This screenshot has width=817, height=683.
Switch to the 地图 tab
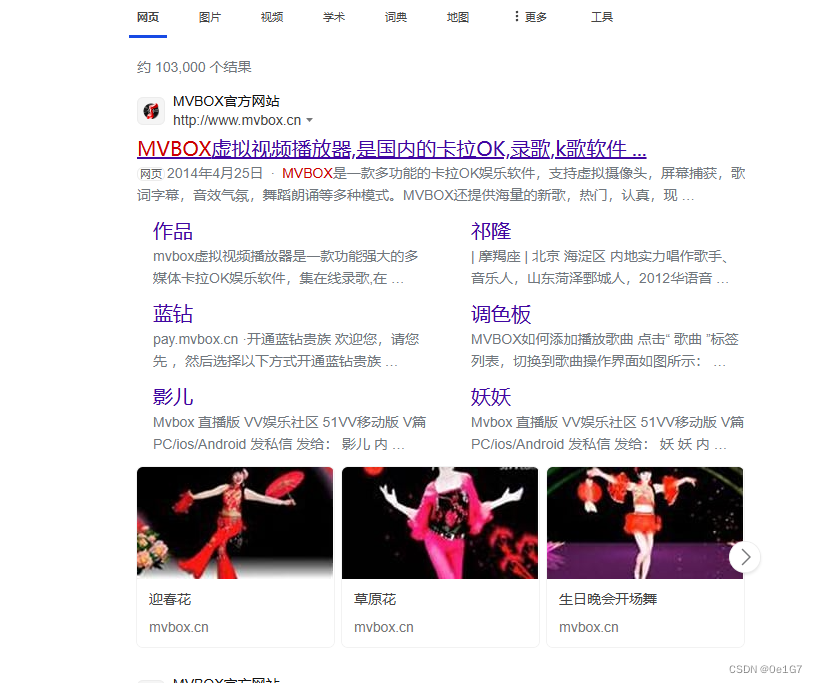pos(458,17)
